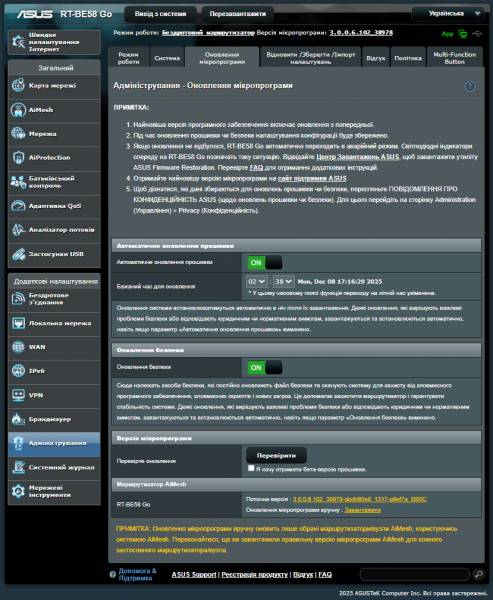Open the firmware version link in header
This screenshot has width=493, height=600.
tap(361, 33)
